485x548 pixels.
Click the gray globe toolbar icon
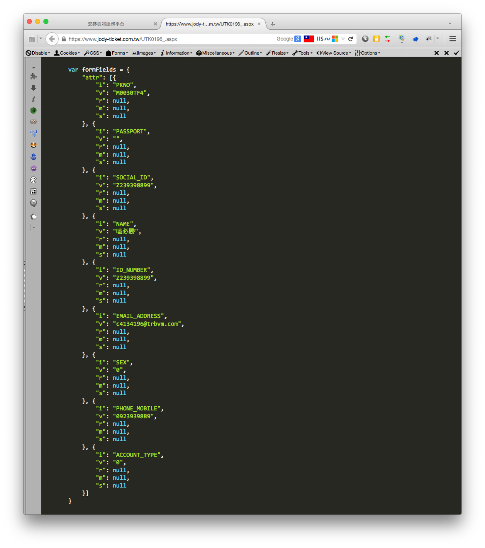coord(365,39)
